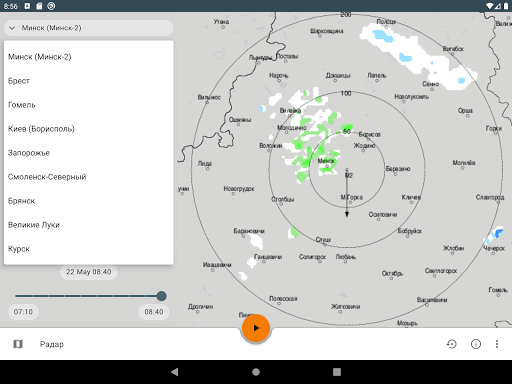Pick Смоленск-Северный from the list

click(x=89, y=177)
